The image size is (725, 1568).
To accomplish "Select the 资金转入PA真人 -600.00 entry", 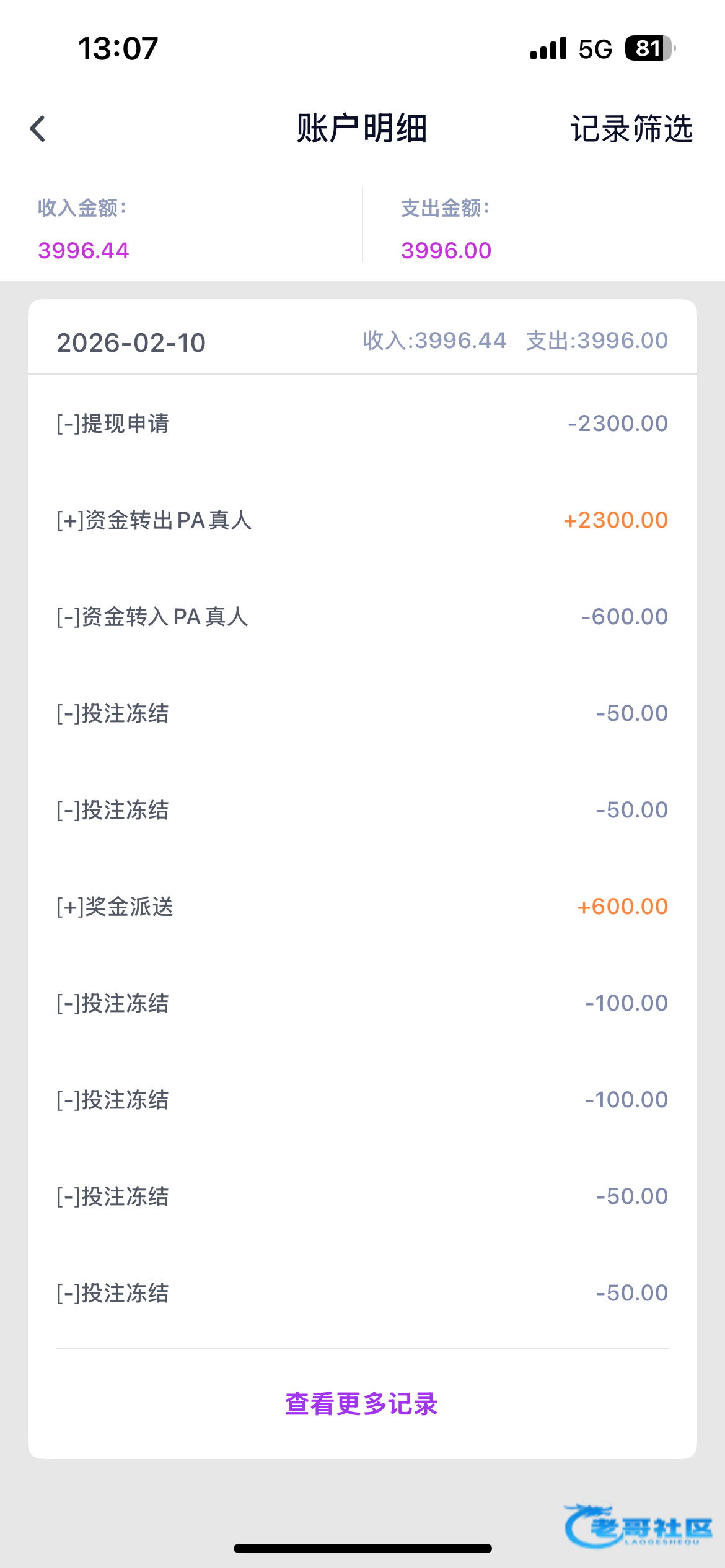I will [362, 617].
